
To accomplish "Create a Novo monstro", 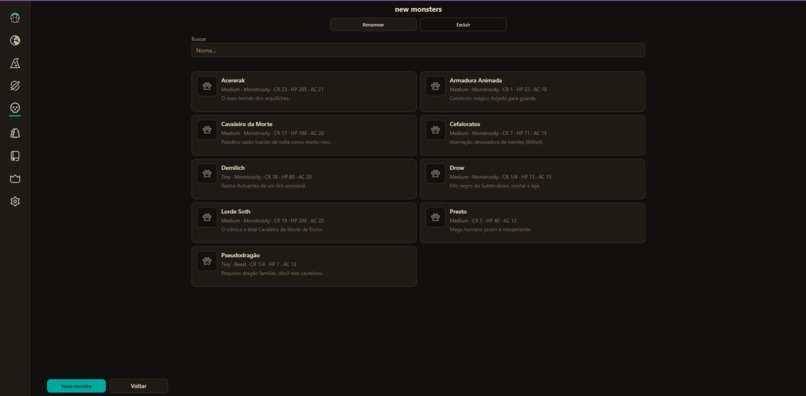I will [76, 386].
